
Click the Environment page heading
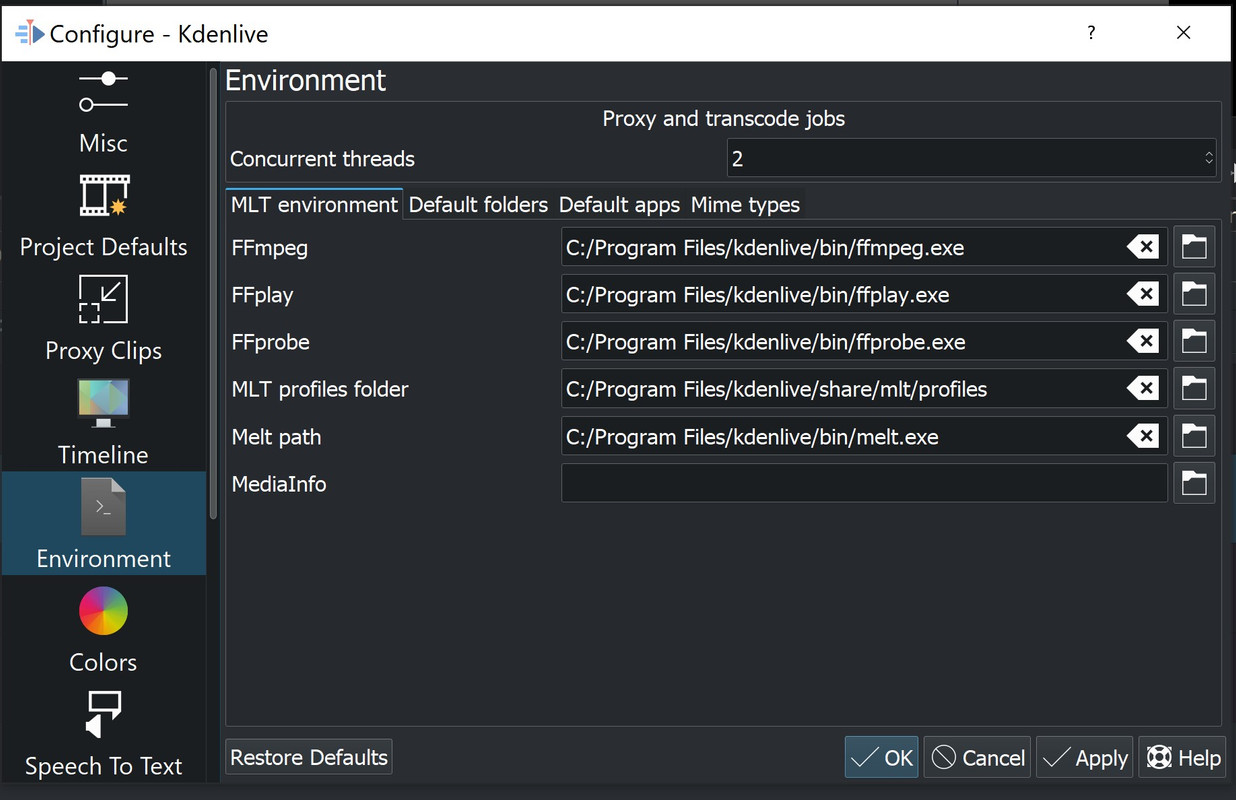click(x=306, y=80)
